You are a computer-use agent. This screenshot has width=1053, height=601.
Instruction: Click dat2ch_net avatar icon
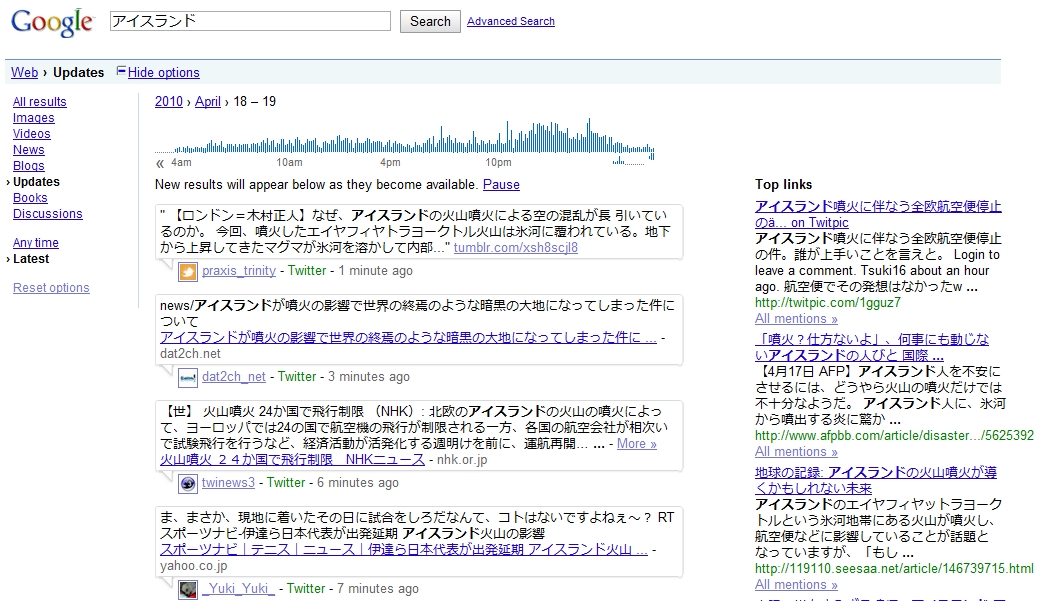[x=188, y=378]
